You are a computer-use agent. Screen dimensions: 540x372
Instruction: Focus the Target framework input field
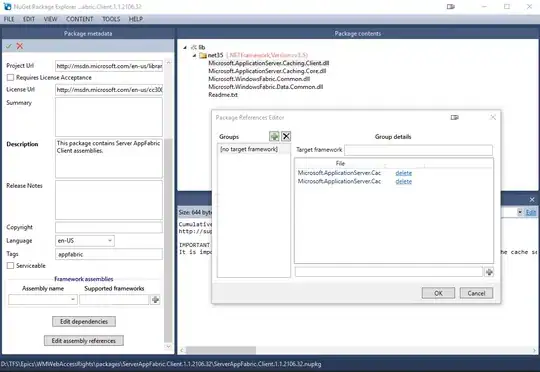point(418,150)
